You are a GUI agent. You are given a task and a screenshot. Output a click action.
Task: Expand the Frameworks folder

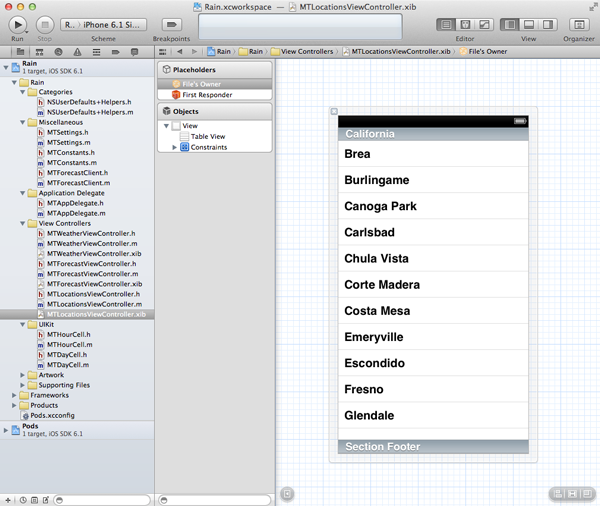coord(14,395)
